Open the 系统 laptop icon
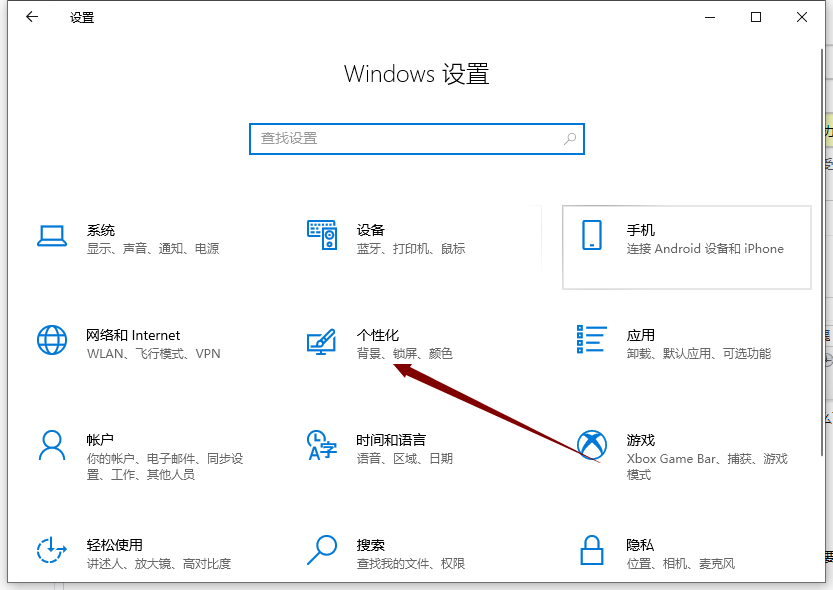The height and width of the screenshot is (590, 833). tap(51, 236)
